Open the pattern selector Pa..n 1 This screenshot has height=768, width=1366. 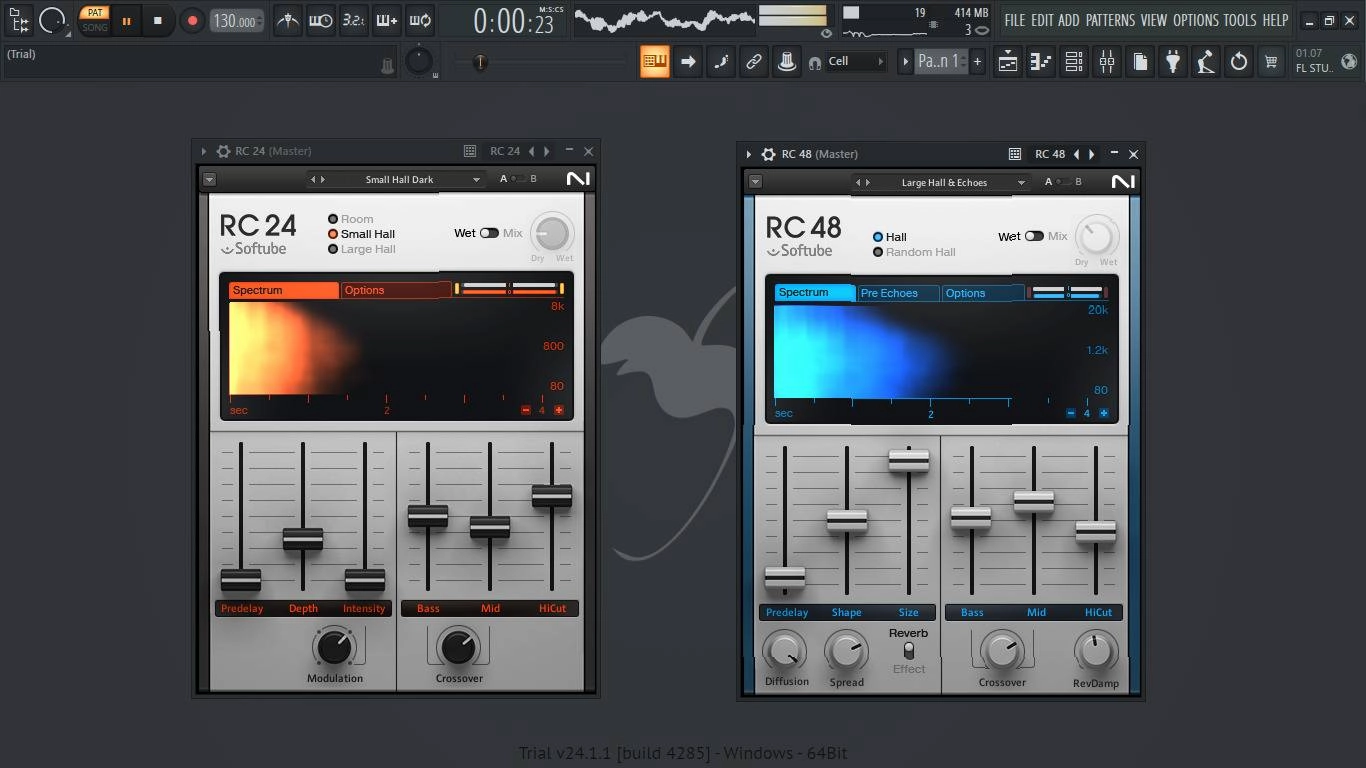coord(940,61)
